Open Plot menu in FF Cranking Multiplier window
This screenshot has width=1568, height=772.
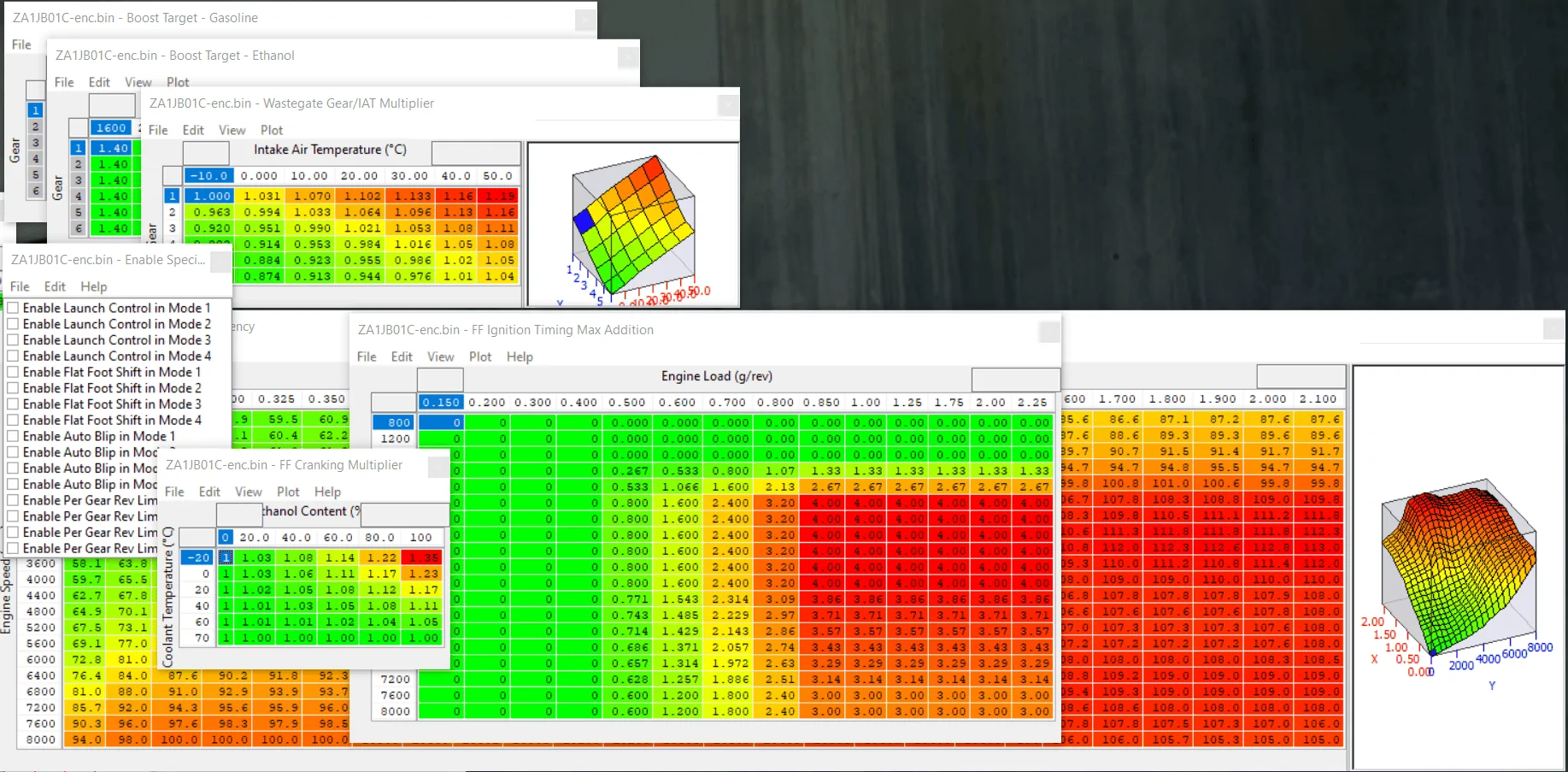(x=288, y=492)
